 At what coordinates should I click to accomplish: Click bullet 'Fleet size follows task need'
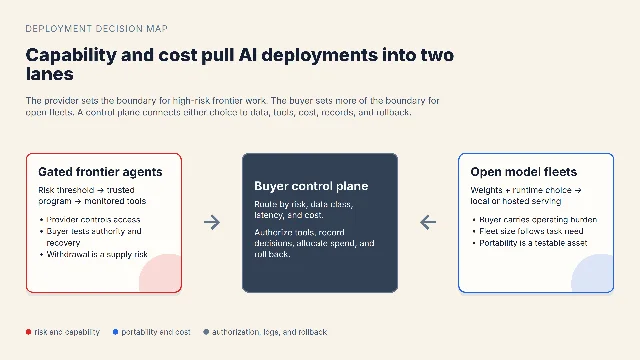pos(531,231)
